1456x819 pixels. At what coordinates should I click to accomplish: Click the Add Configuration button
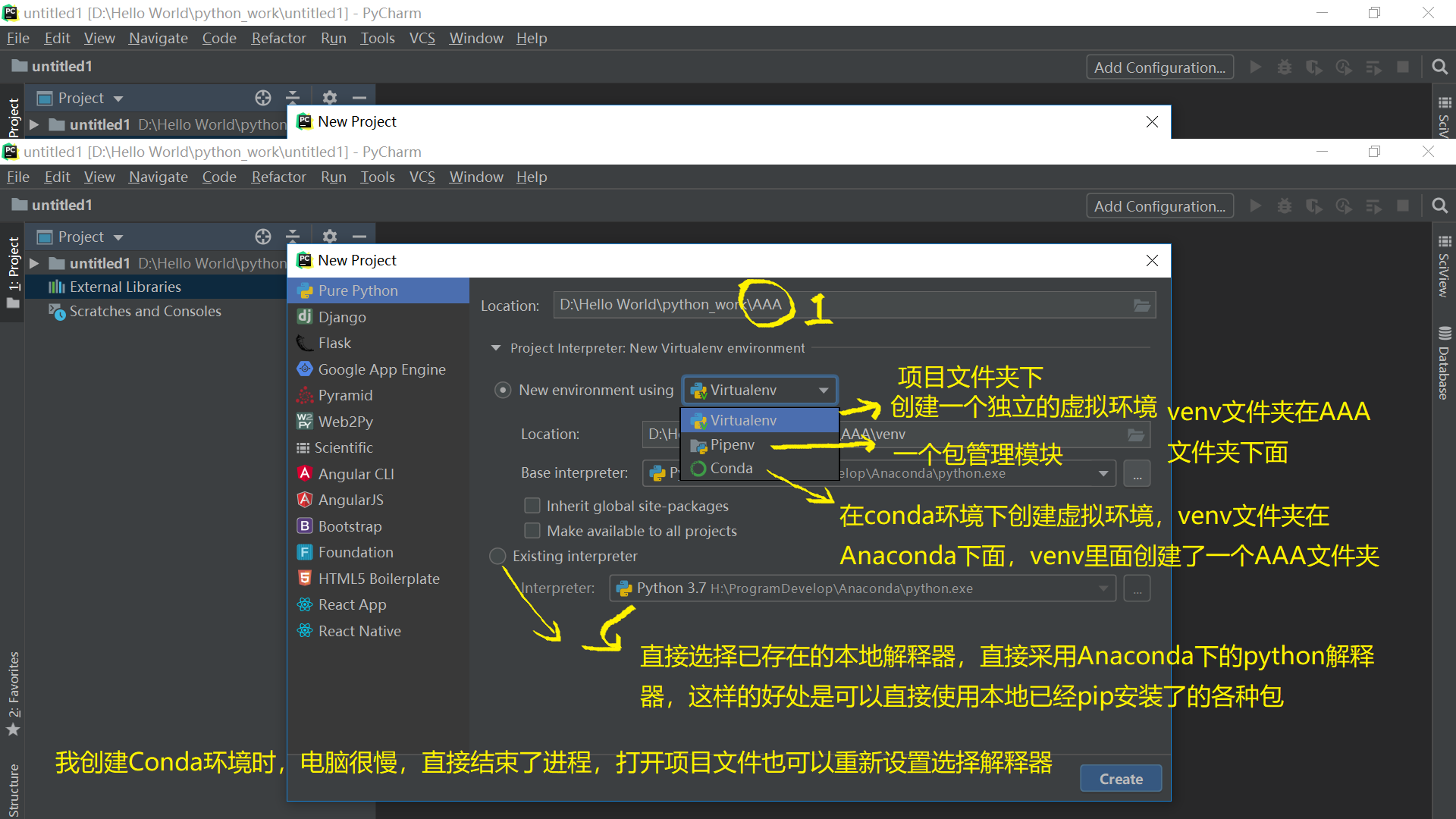point(1159,206)
